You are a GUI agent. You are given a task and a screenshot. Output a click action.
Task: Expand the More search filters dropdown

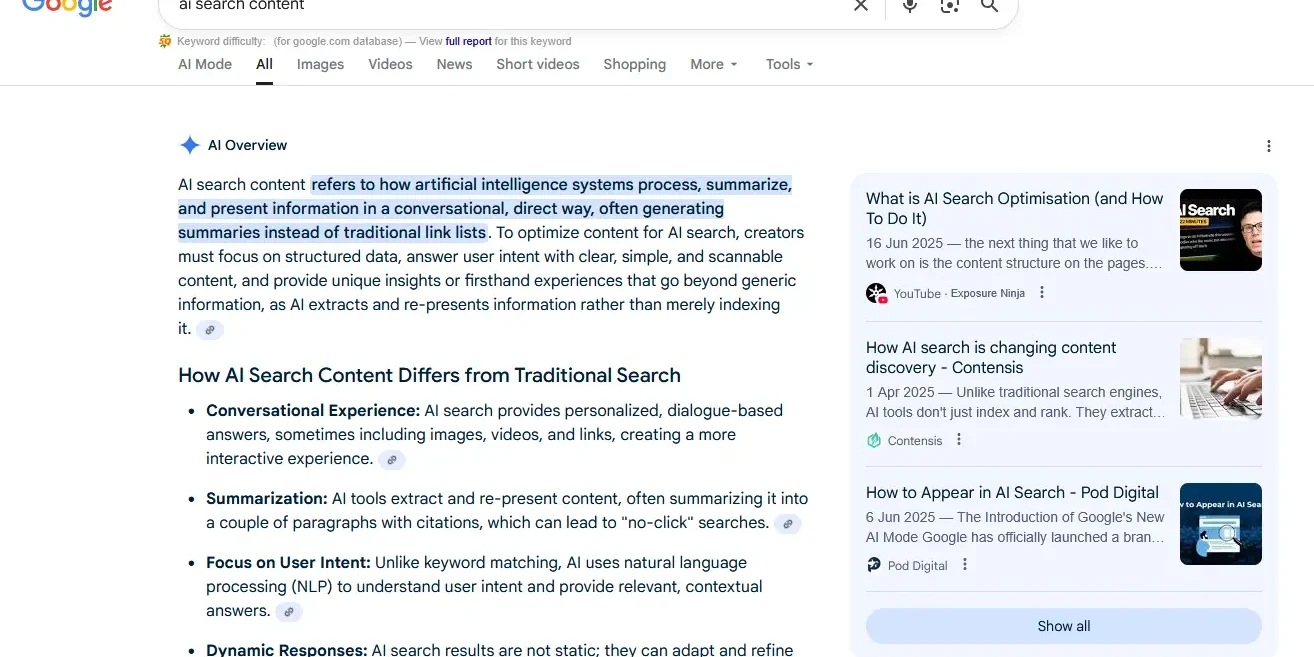click(713, 64)
